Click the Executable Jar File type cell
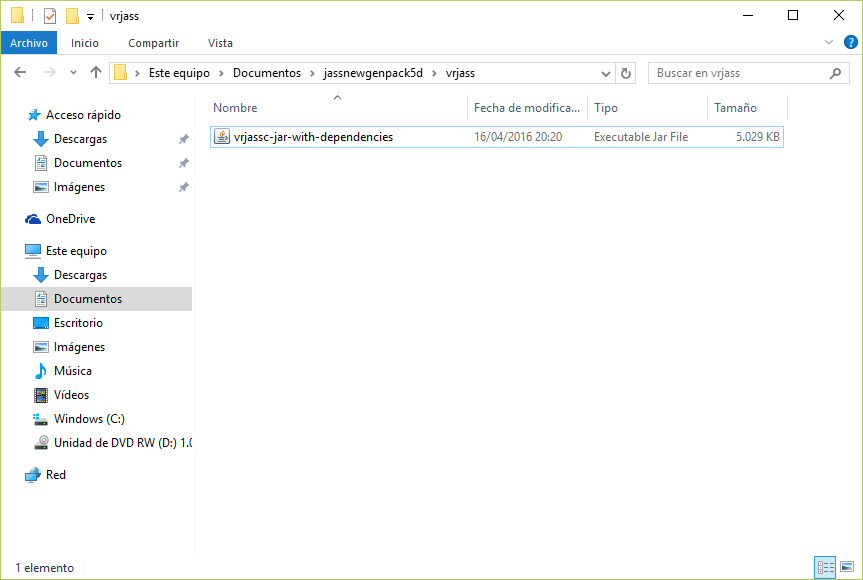This screenshot has width=863, height=580. (x=641, y=136)
